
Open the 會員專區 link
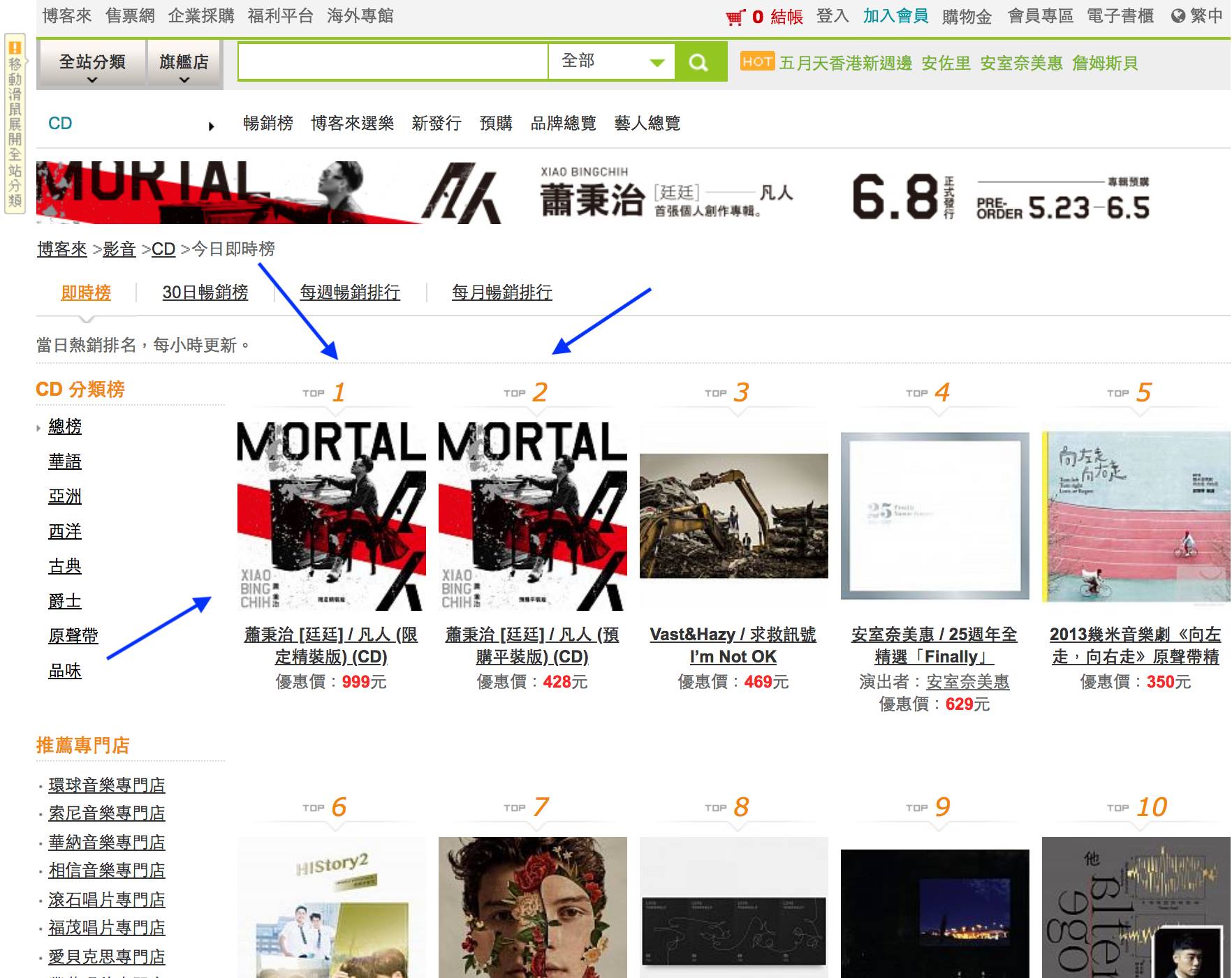(1041, 16)
